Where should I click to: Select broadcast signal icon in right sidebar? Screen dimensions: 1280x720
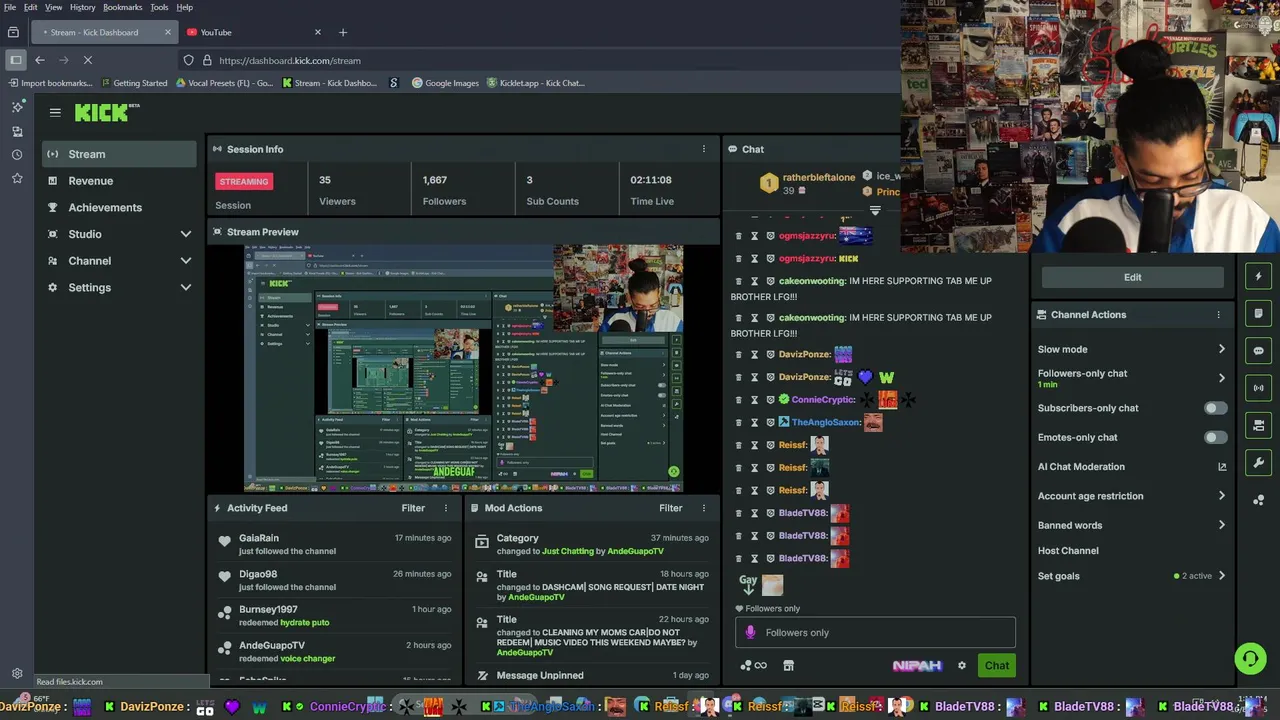coord(1259,388)
